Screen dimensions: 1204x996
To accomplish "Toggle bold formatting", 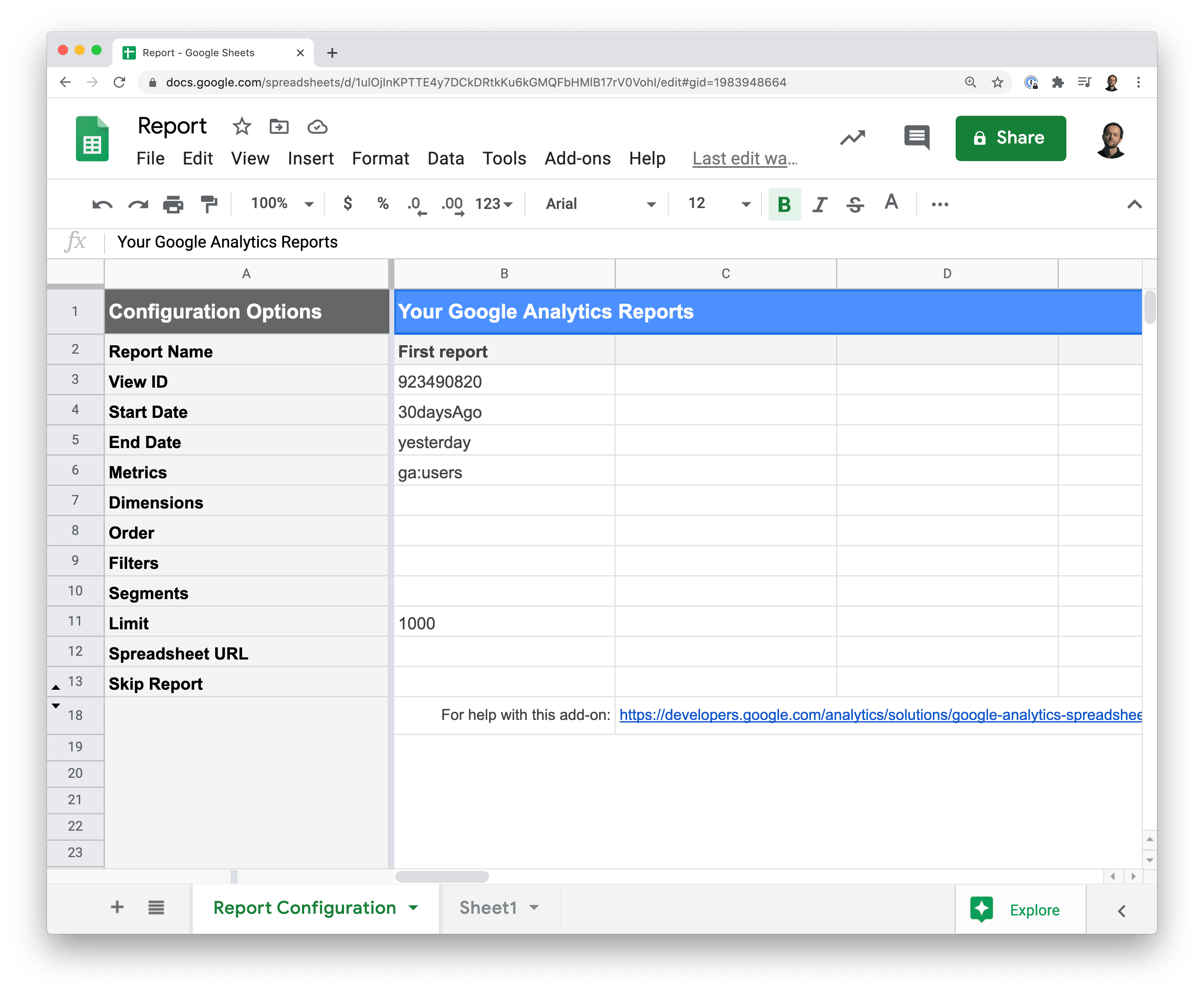I will 784,204.
